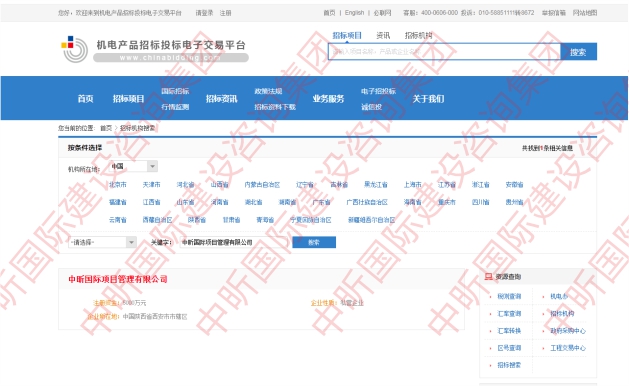The width and height of the screenshot is (629, 386).
Task: Filter by 云南省
Action: (118, 220)
